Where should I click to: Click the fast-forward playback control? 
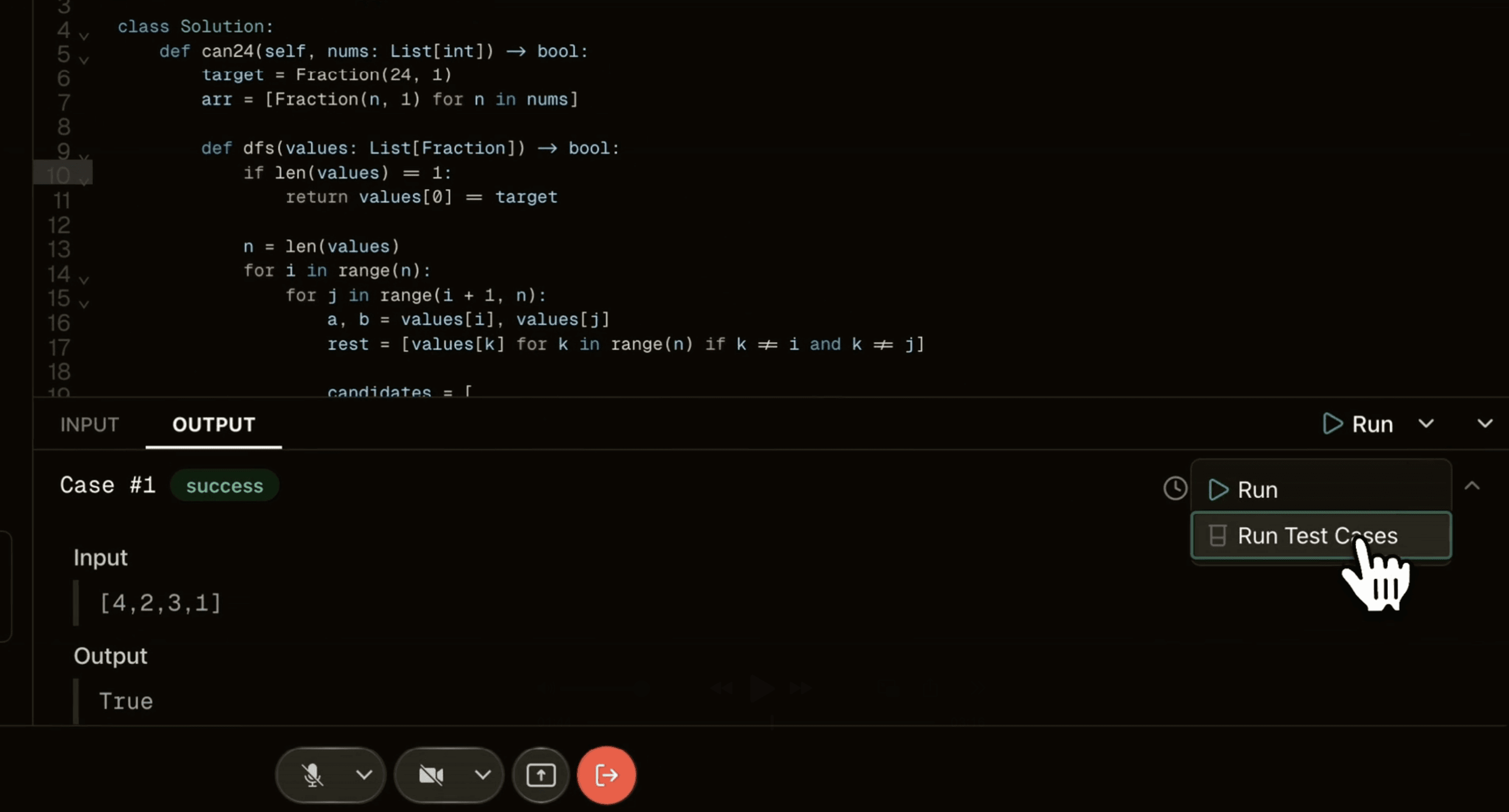(800, 688)
